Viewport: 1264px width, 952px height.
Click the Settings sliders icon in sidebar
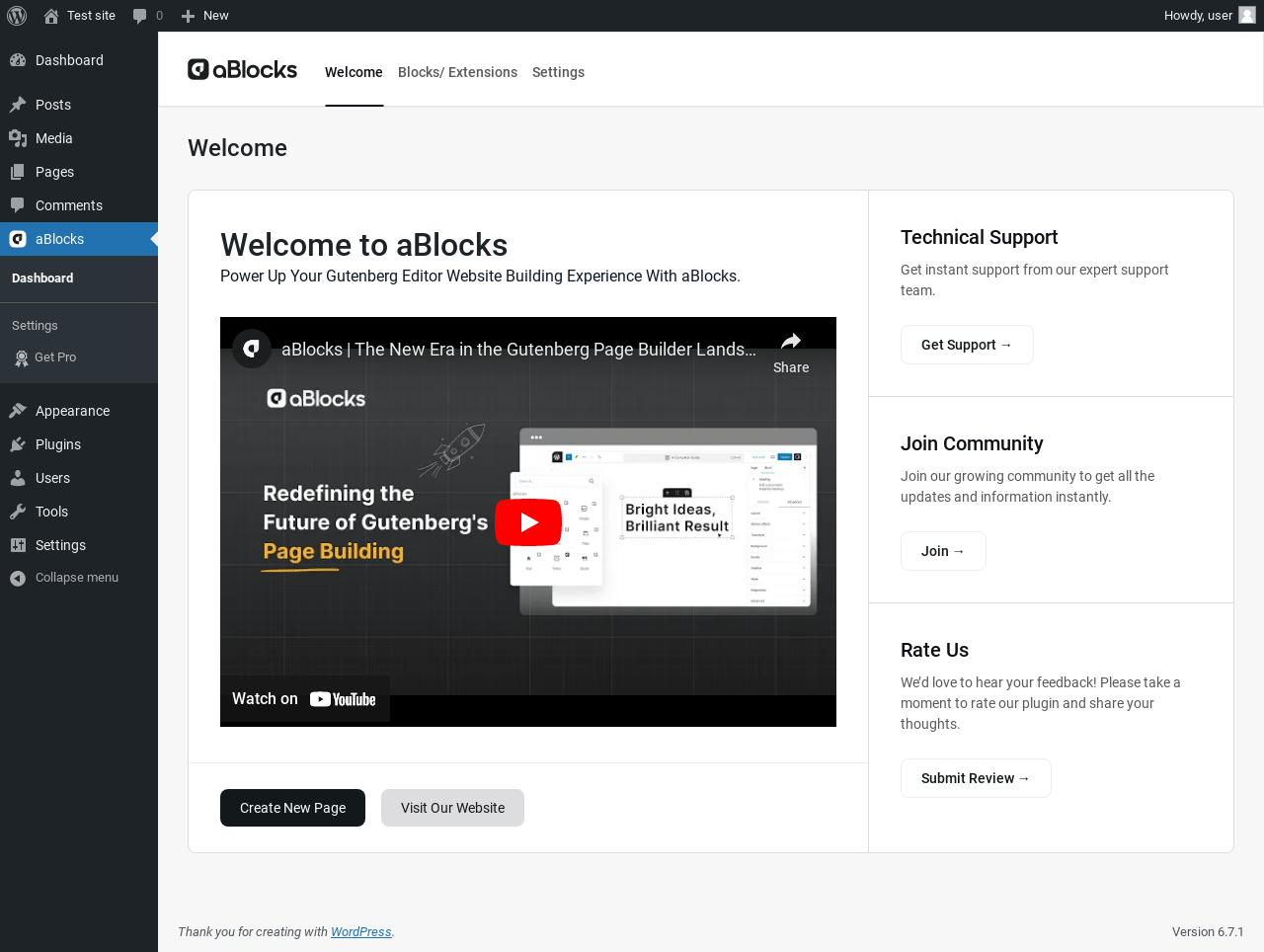click(18, 545)
